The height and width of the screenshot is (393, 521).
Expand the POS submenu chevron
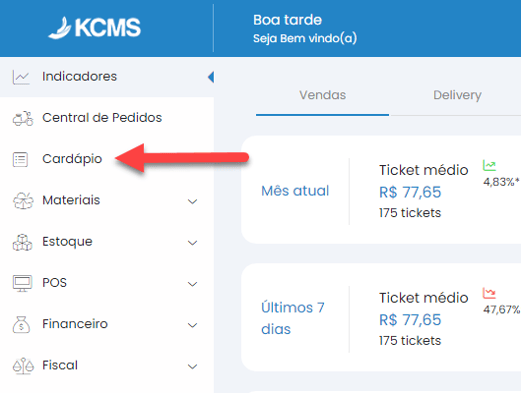click(192, 284)
